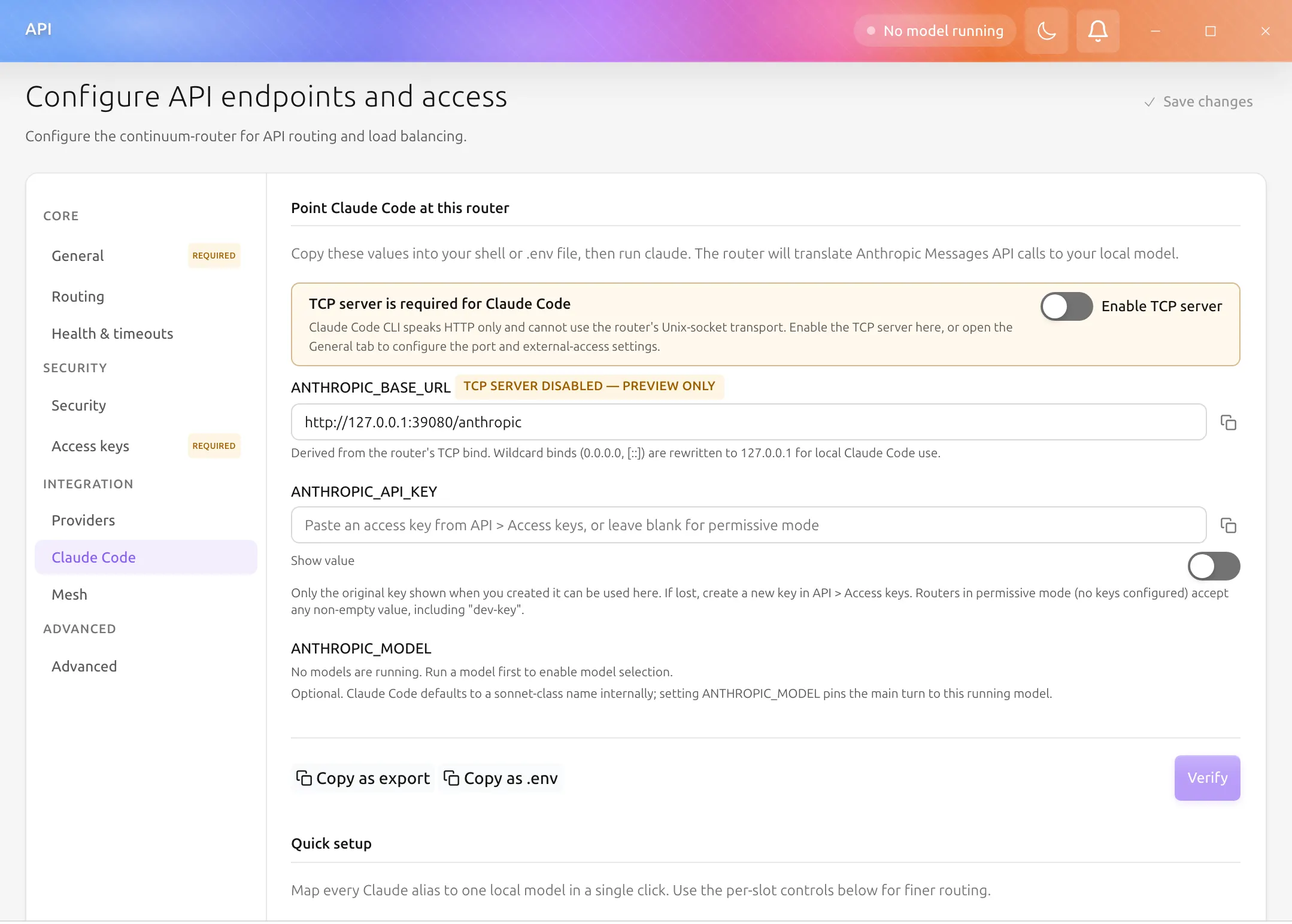This screenshot has height=924, width=1292.
Task: Open the Advanced settings tab
Action: tap(146, 667)
